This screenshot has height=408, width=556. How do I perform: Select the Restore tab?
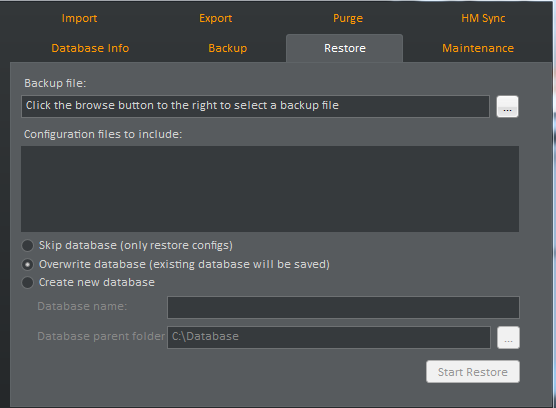pos(344,48)
